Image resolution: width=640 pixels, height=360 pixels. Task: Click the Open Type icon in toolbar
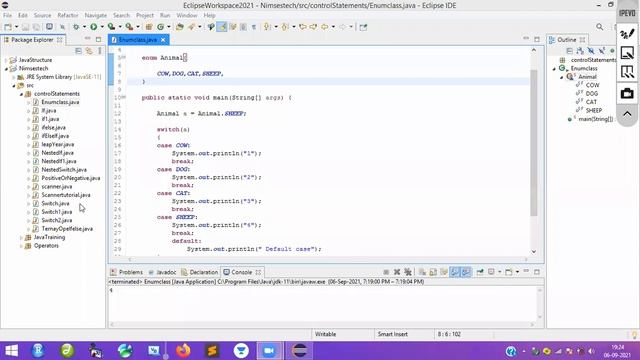[x=180, y=27]
